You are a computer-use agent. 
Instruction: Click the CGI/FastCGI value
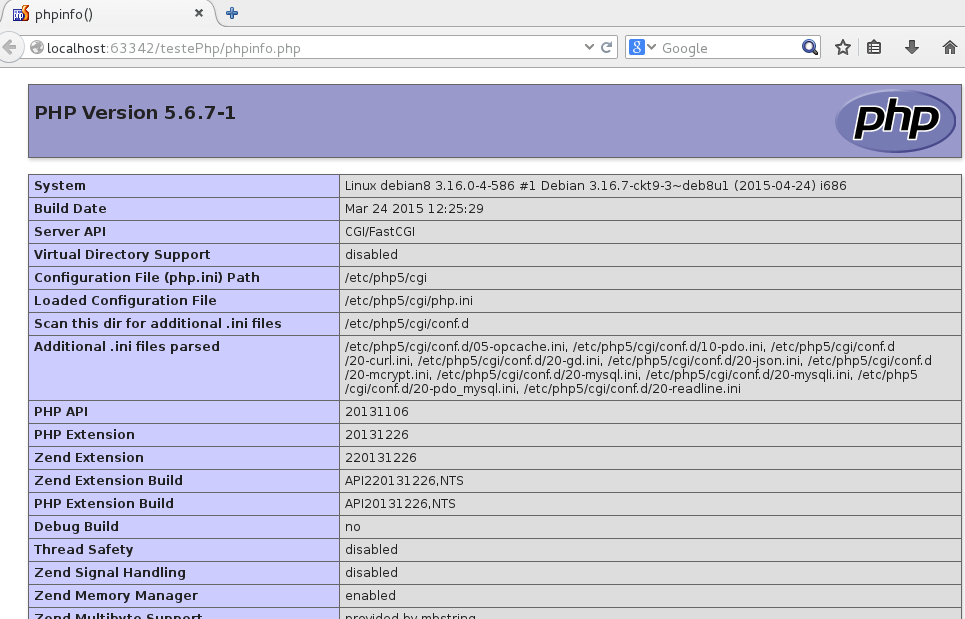tap(380, 232)
